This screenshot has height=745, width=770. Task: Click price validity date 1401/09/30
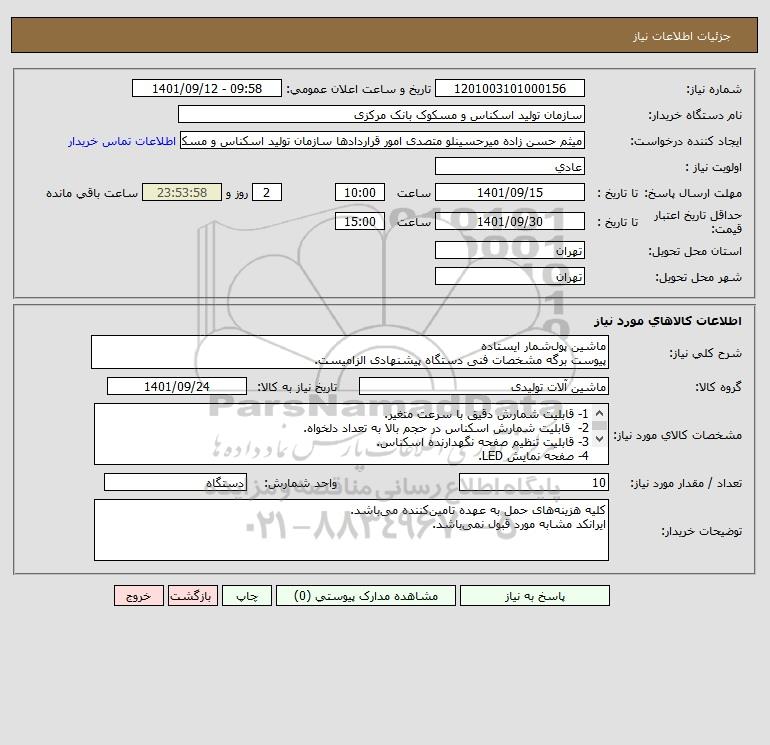[x=510, y=221]
